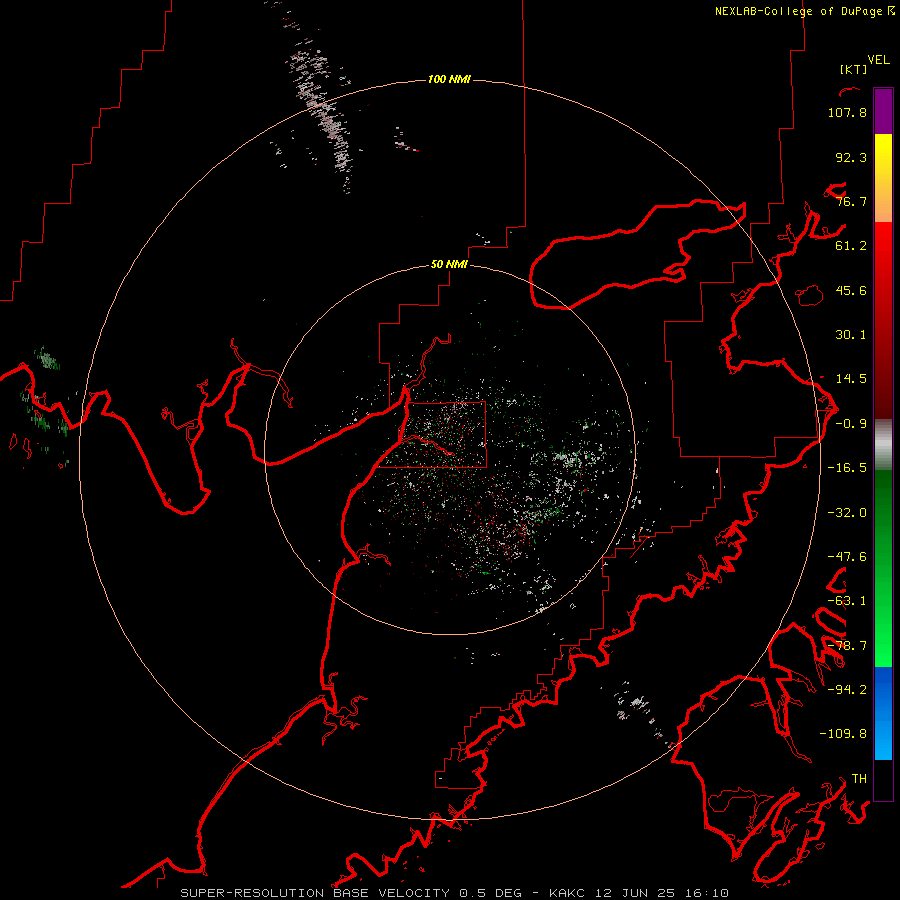This screenshot has width=900, height=900.
Task: Select the 30.1 scale label
Action: pos(851,335)
